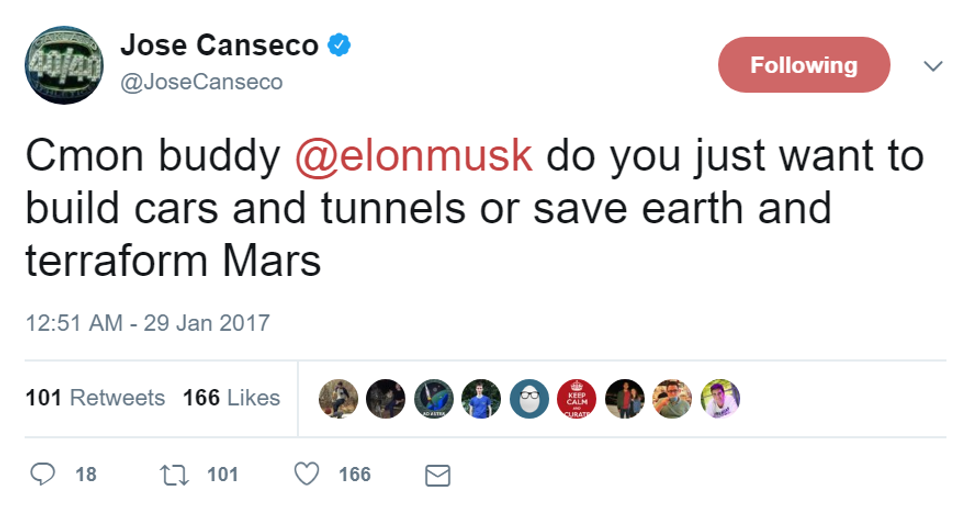This screenshot has height=507, width=980.
Task: Open the Keep Calm avatar liker profile
Action: click(577, 398)
